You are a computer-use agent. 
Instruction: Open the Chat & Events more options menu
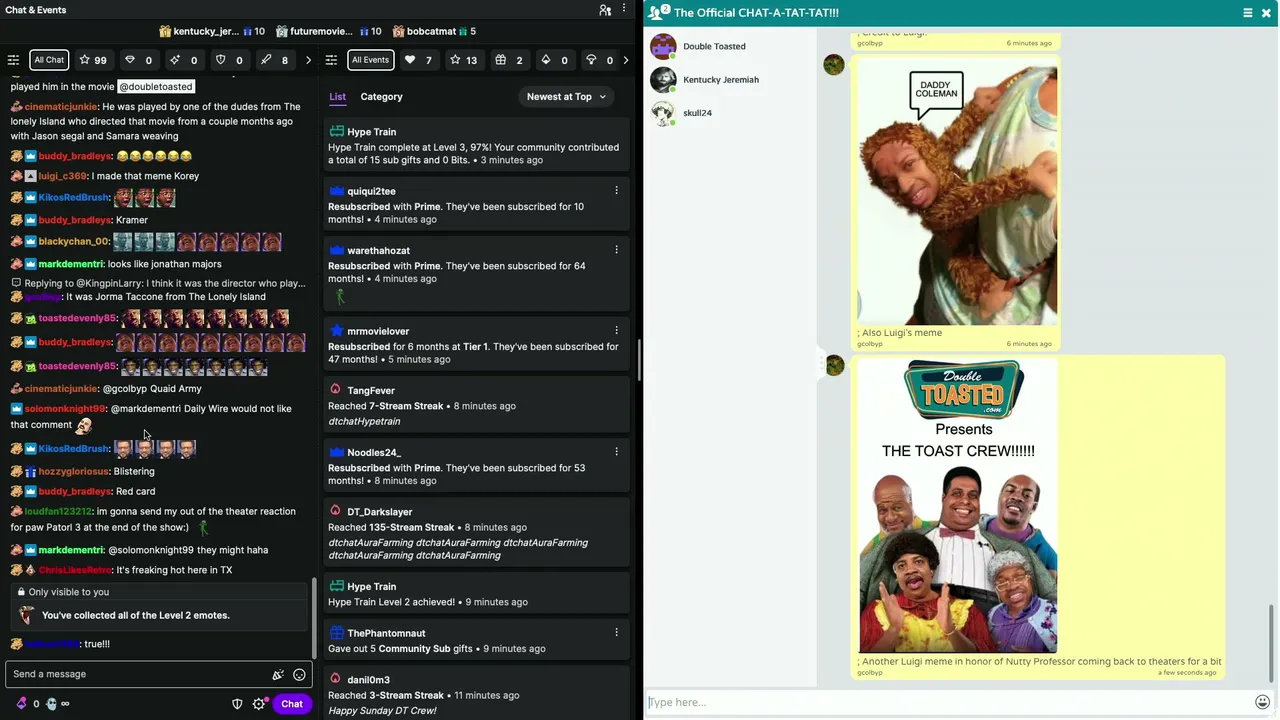[625, 10]
